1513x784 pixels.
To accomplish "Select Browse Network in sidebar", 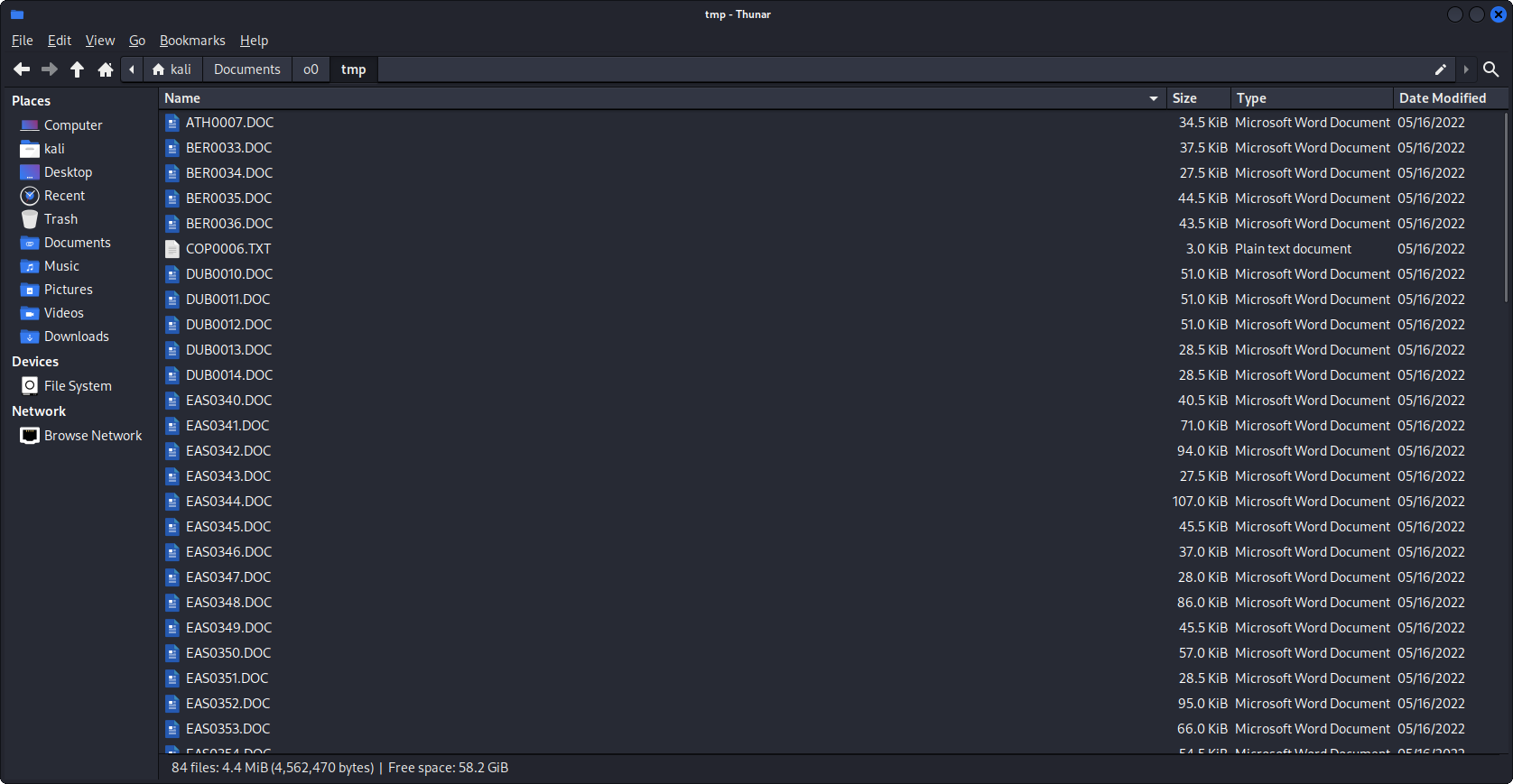I will (x=92, y=436).
